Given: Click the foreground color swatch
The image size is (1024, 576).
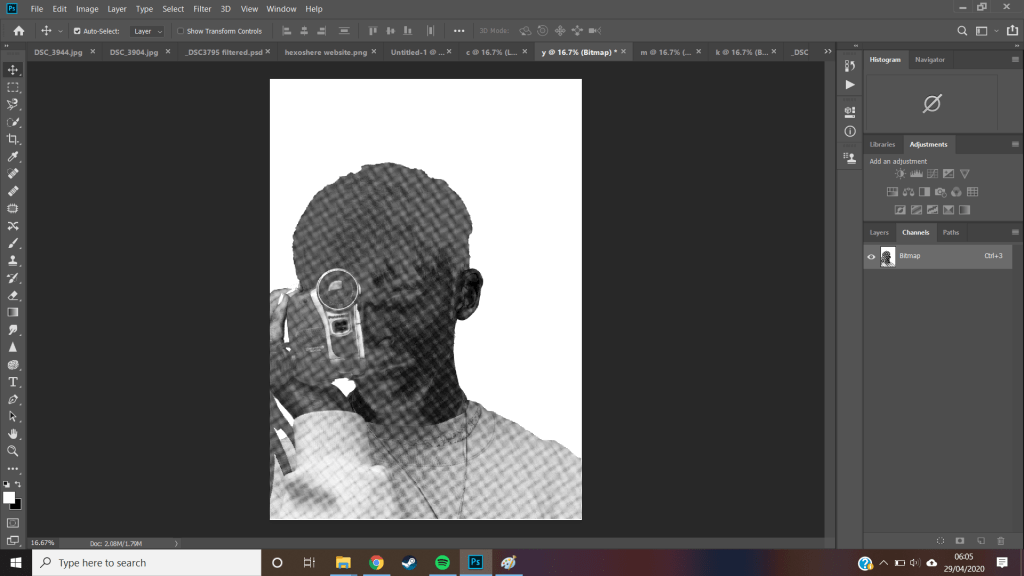Looking at the screenshot, I should pos(9,497).
